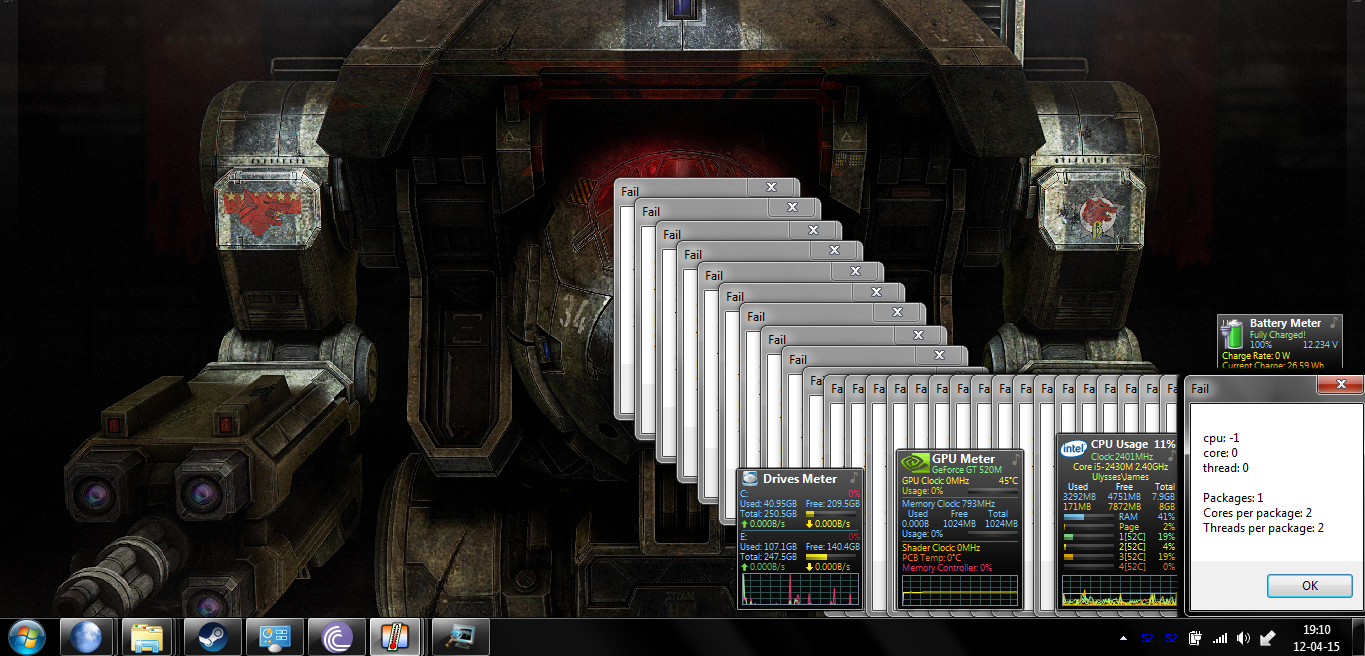Click 'Packages: 1' in Fail dialog
The image size is (1365, 656).
[x=1233, y=497]
